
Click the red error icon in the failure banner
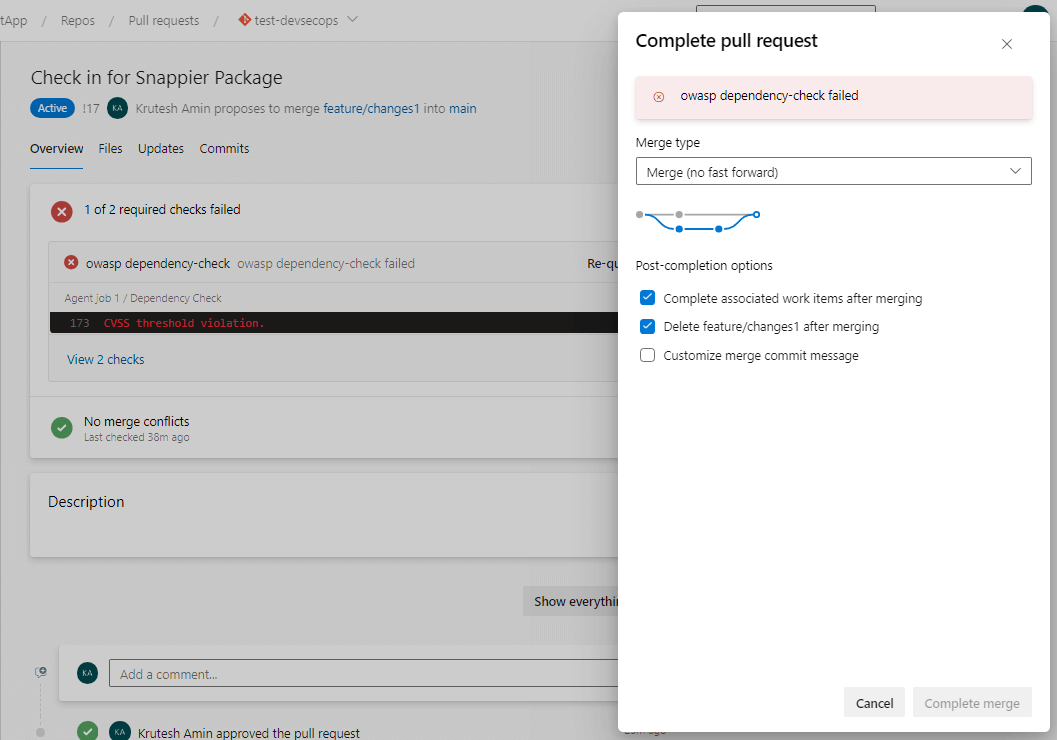(658, 97)
